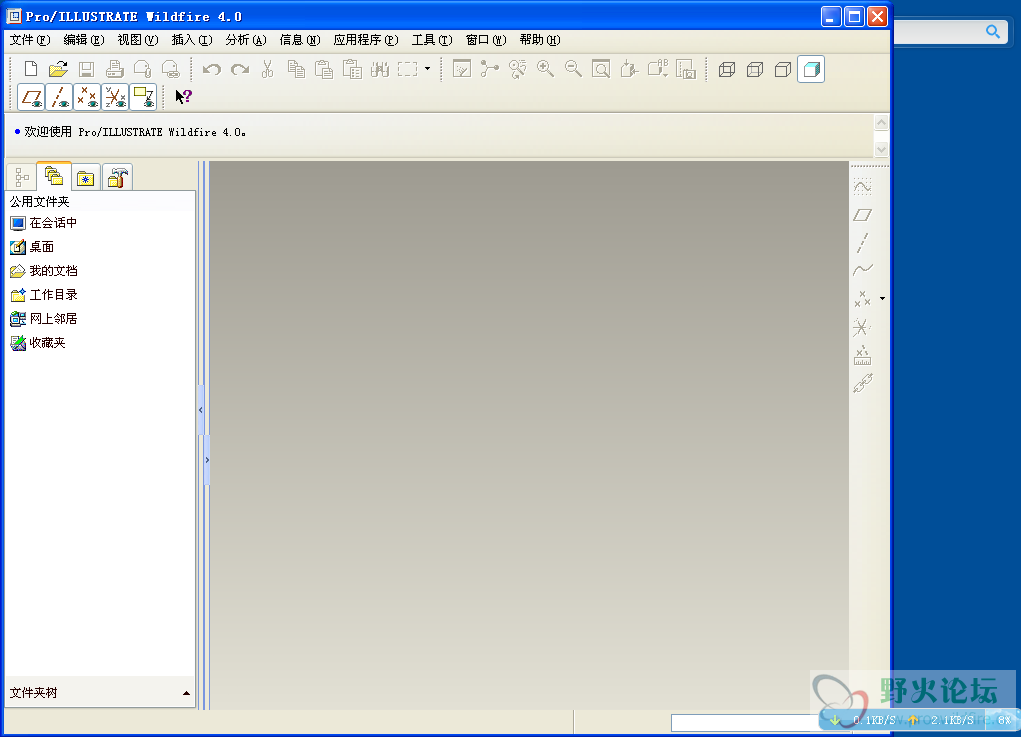Select Wireframe display style
This screenshot has width=1021, height=737.
(x=727, y=69)
